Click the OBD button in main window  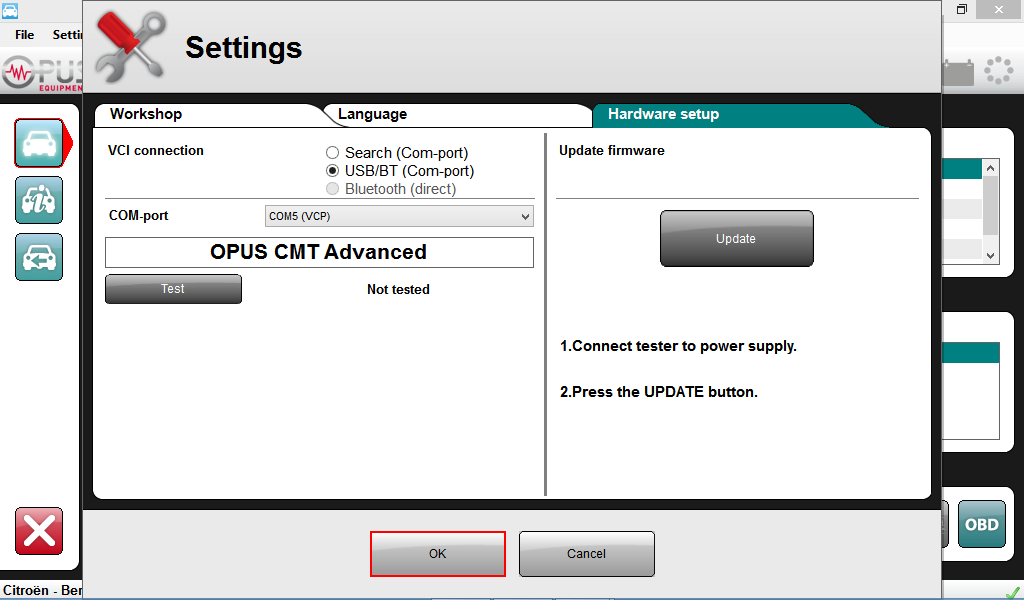[x=982, y=524]
